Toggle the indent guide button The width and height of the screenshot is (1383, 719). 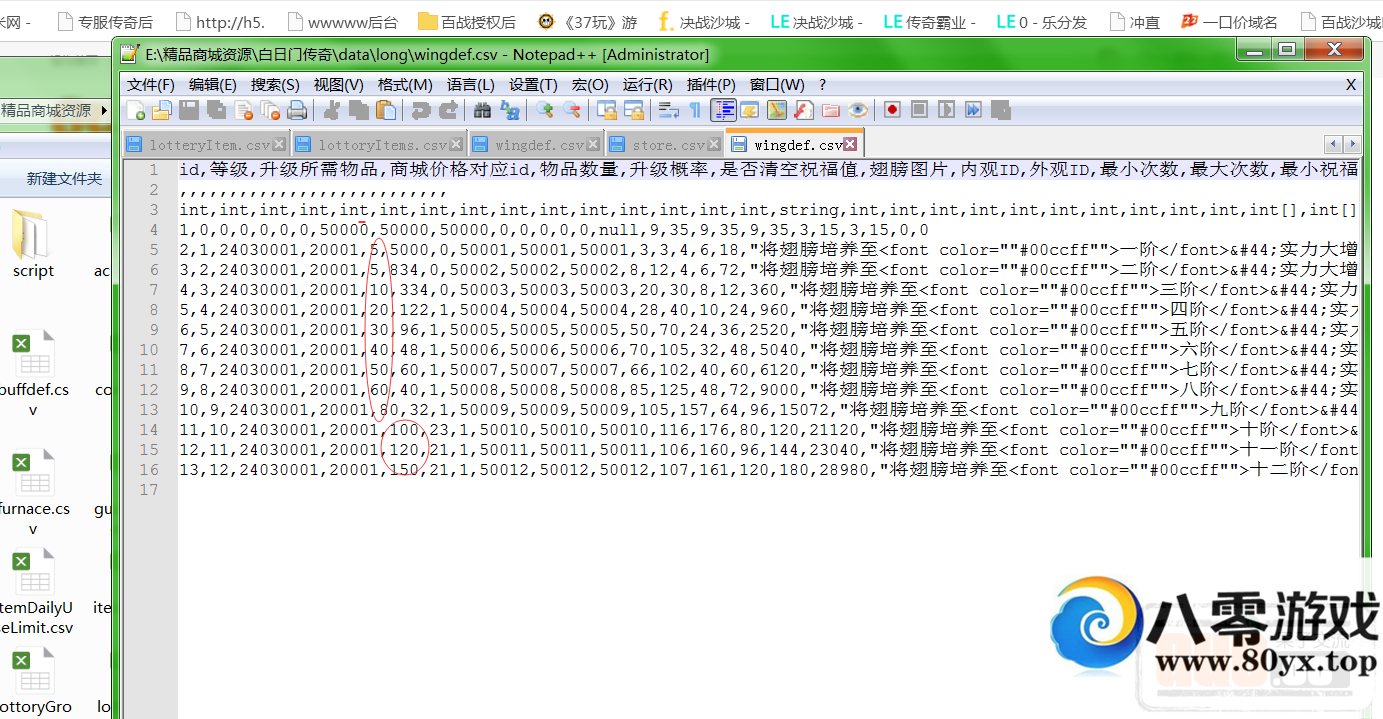point(723,110)
